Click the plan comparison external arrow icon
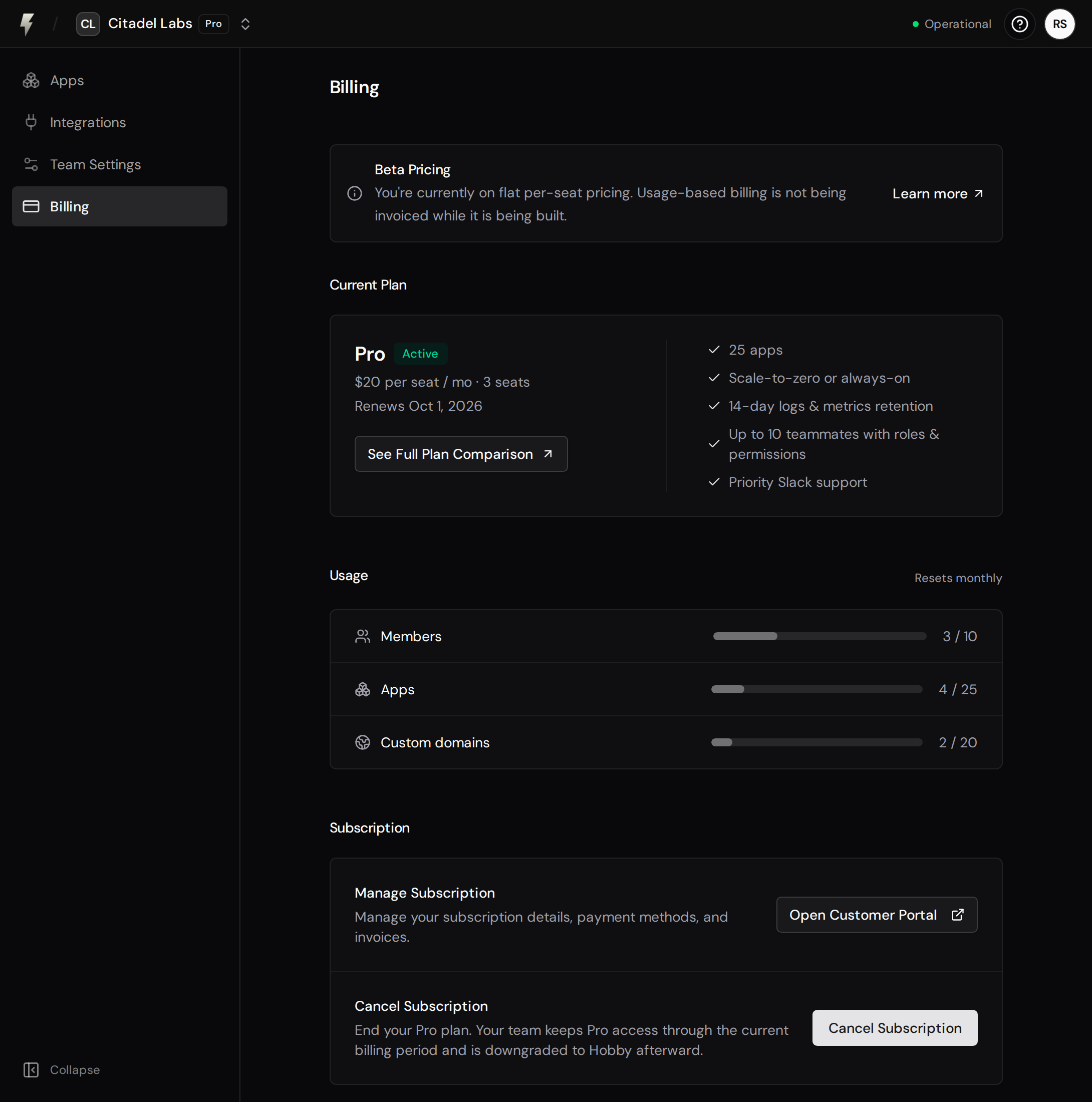This screenshot has width=1092, height=1102. [x=548, y=454]
